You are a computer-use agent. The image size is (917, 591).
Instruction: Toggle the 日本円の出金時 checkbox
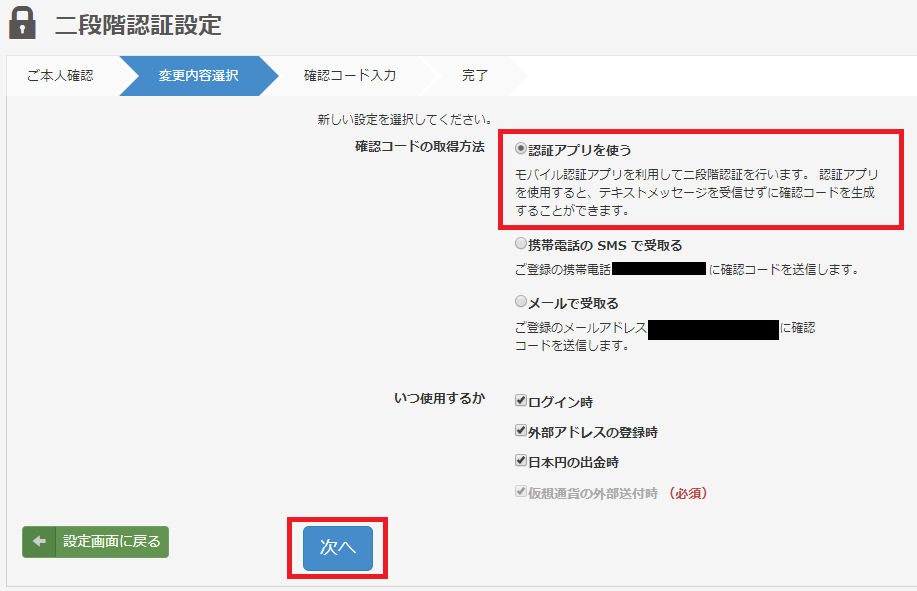coord(520,461)
